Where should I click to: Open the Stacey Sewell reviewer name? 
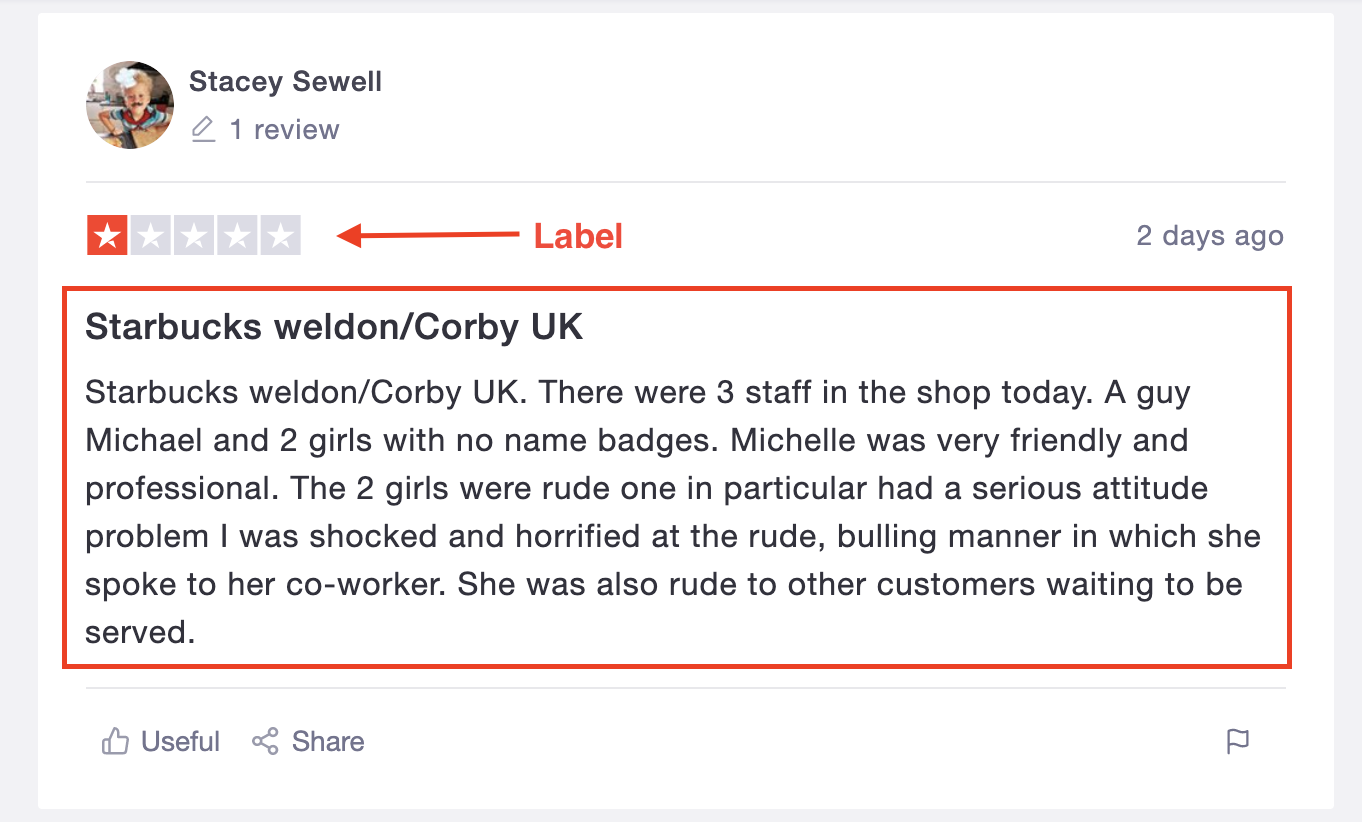(x=286, y=81)
